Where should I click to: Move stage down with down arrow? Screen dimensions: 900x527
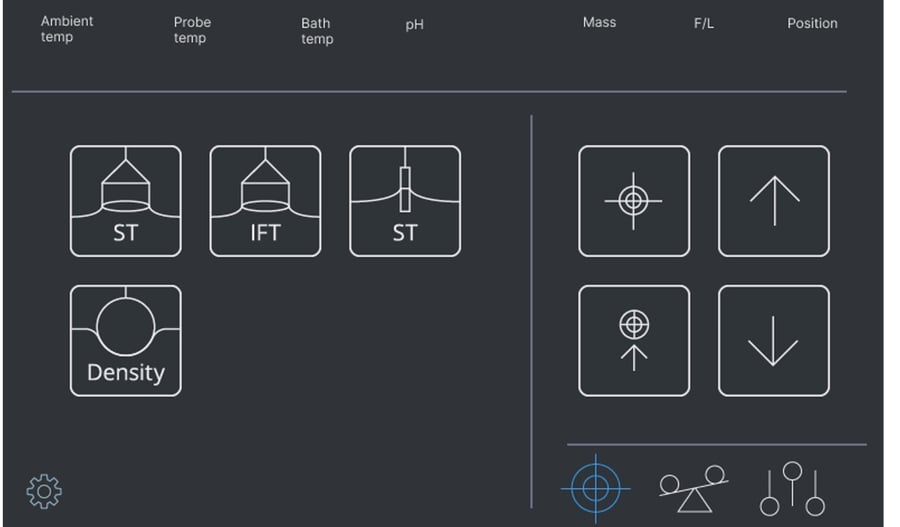coord(774,340)
